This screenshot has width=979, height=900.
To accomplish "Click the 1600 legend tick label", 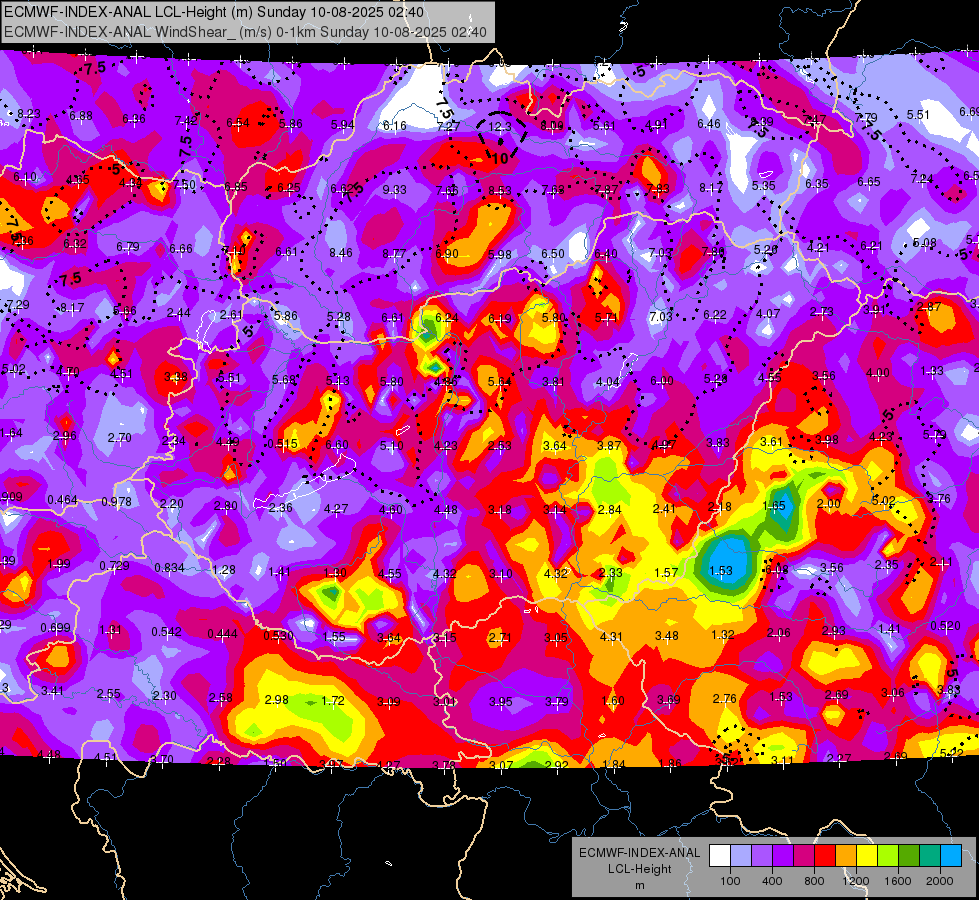I will [x=898, y=881].
